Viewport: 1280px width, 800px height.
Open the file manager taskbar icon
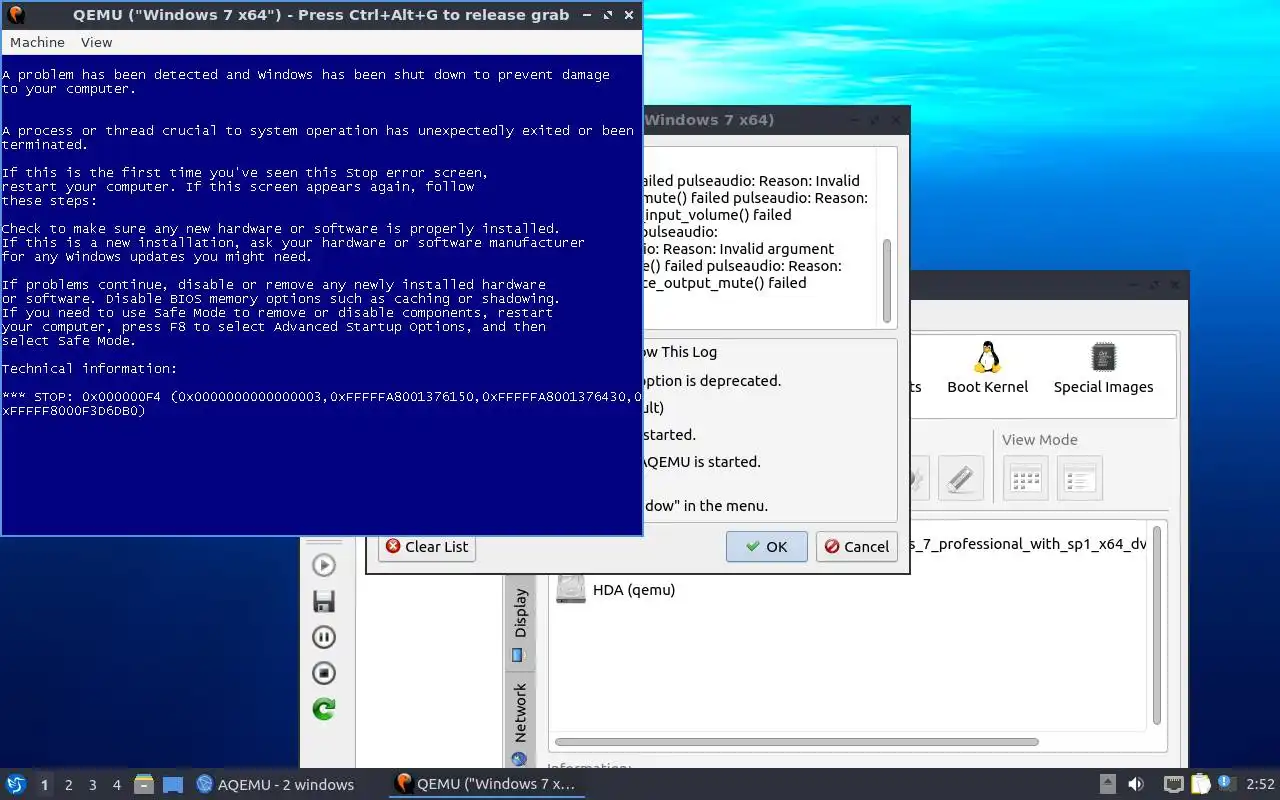tap(144, 784)
